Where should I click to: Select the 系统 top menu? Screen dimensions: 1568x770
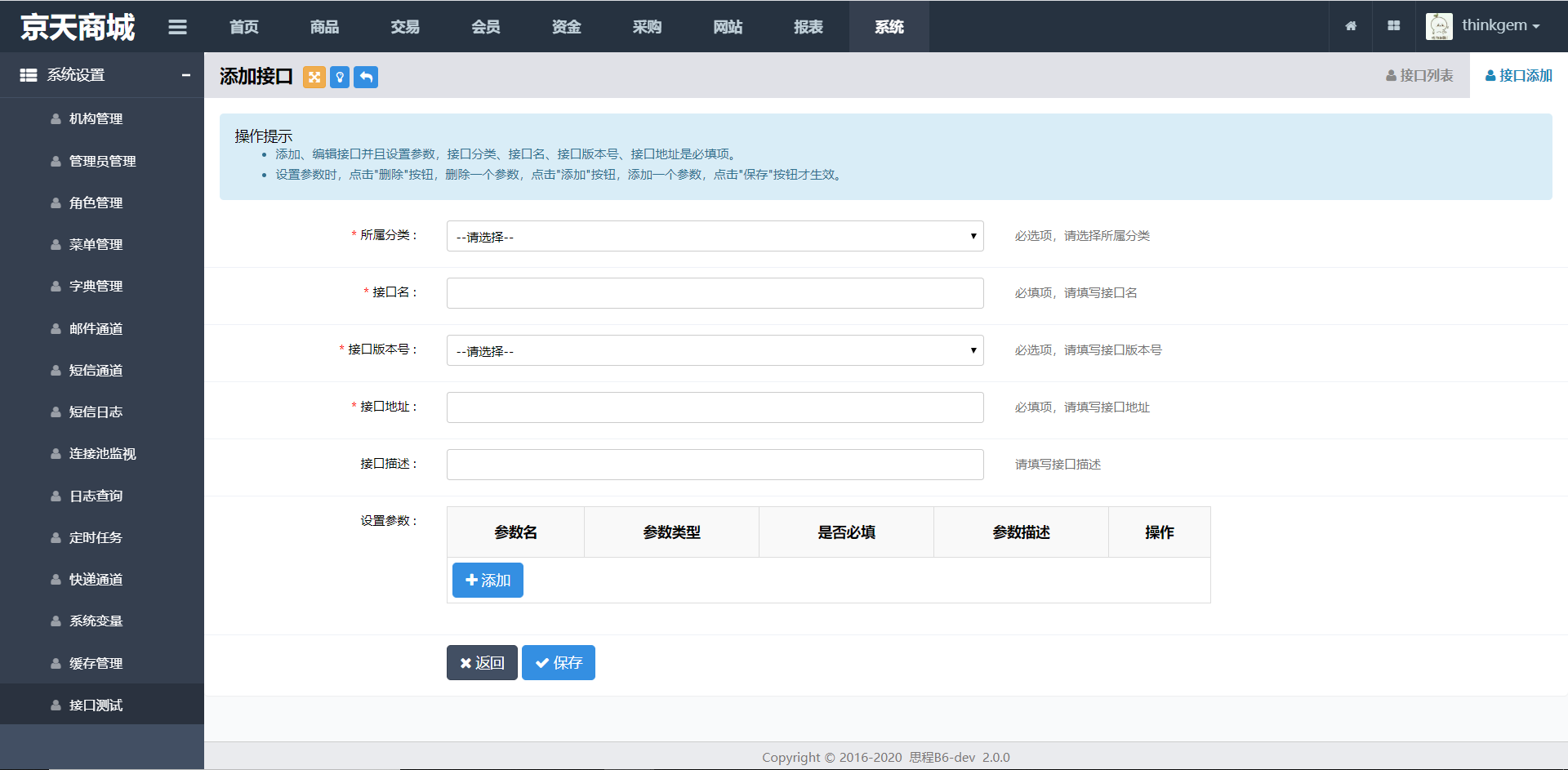tap(889, 27)
